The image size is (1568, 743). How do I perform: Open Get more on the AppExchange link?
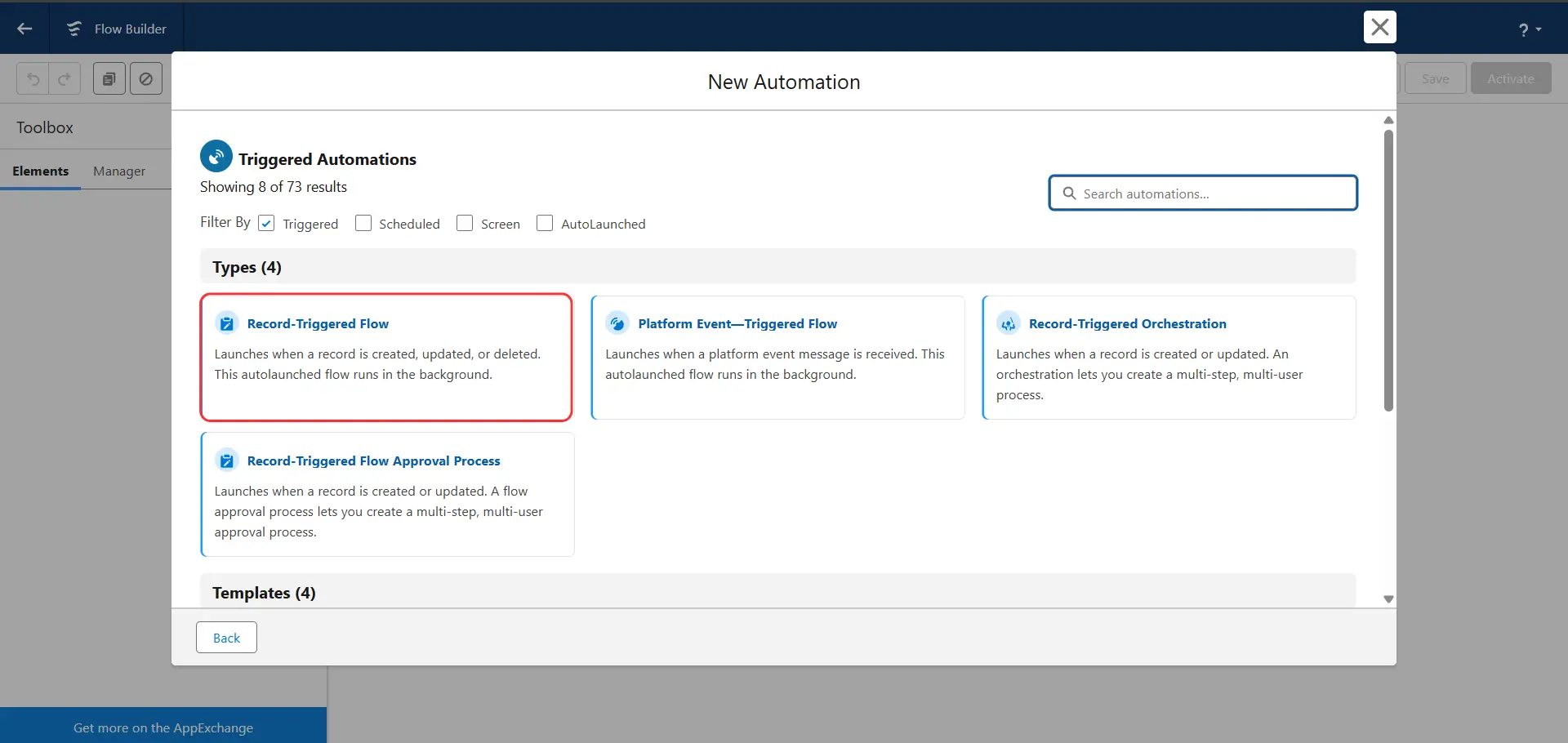pos(163,727)
